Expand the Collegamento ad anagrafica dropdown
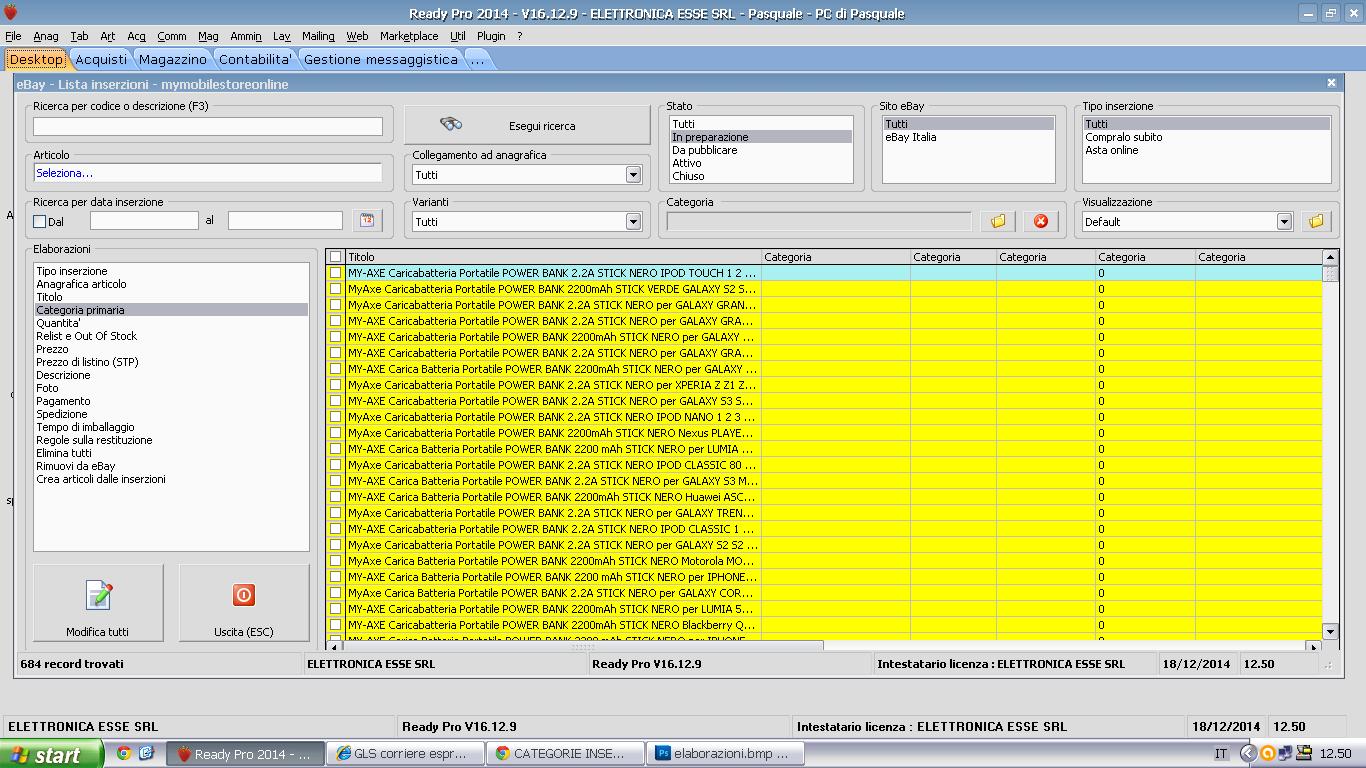The image size is (1366, 768). tap(632, 175)
